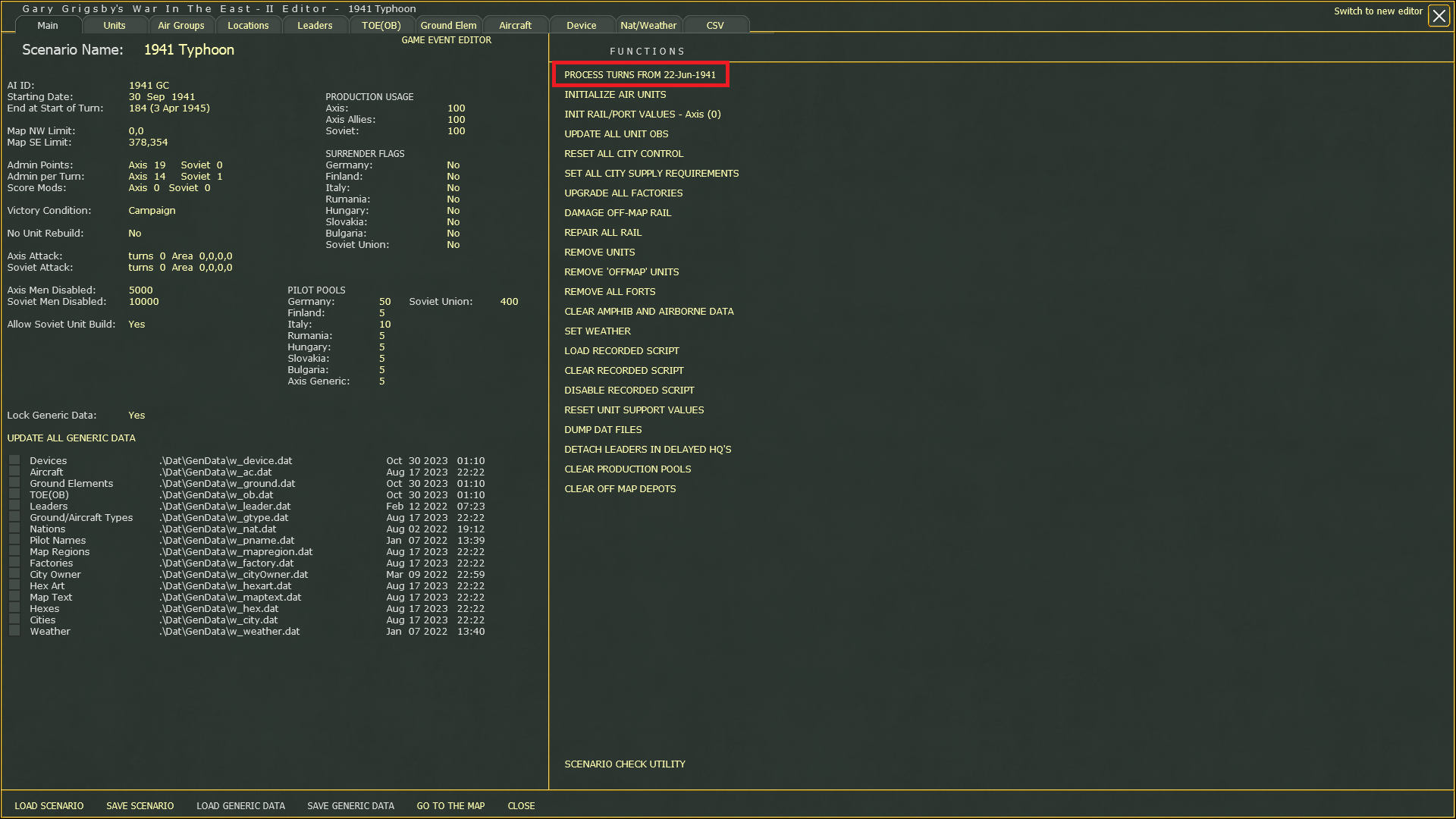Open the Nat/Weather tab

[x=648, y=25]
